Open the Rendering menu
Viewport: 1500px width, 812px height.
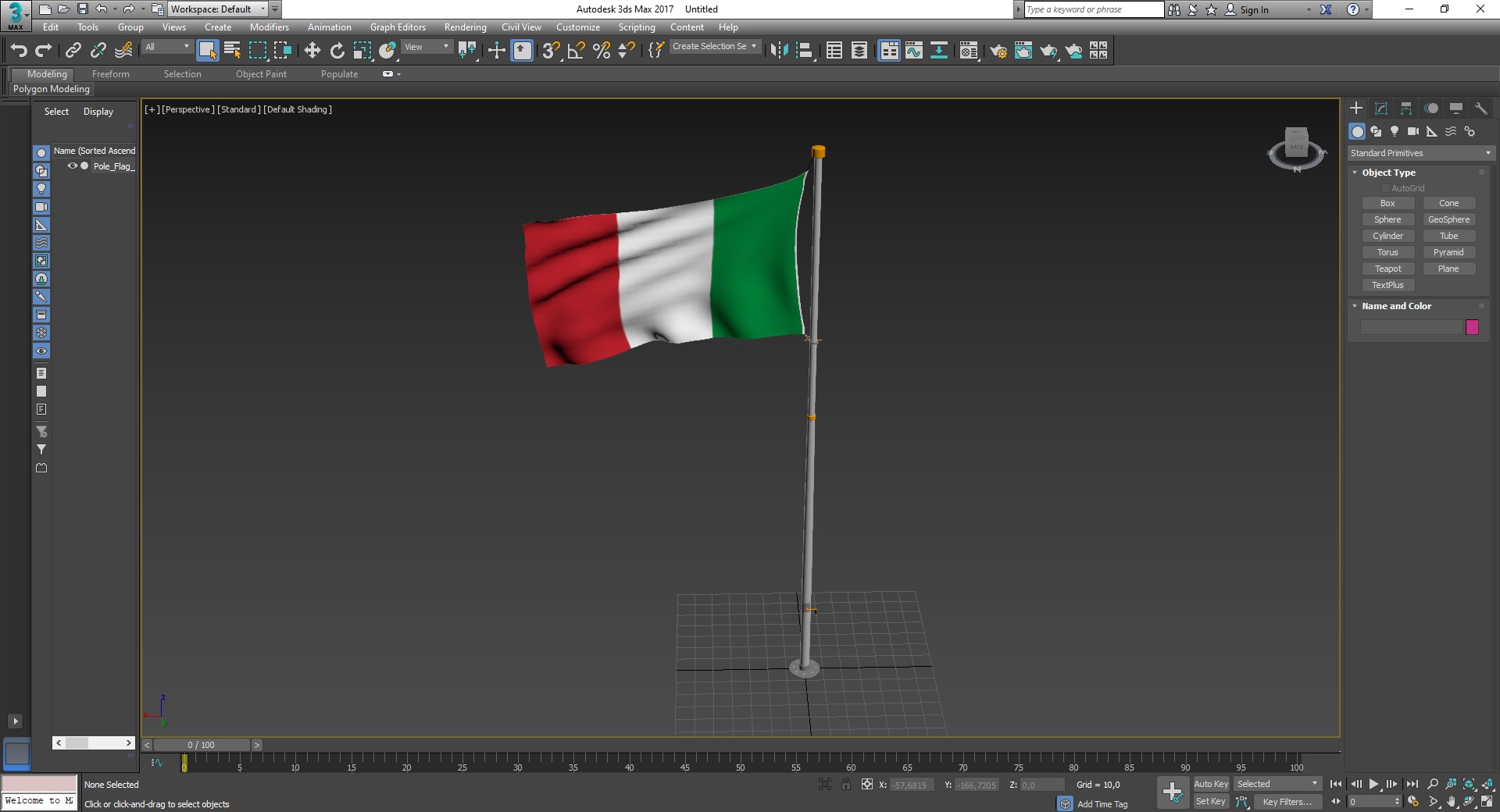[465, 27]
